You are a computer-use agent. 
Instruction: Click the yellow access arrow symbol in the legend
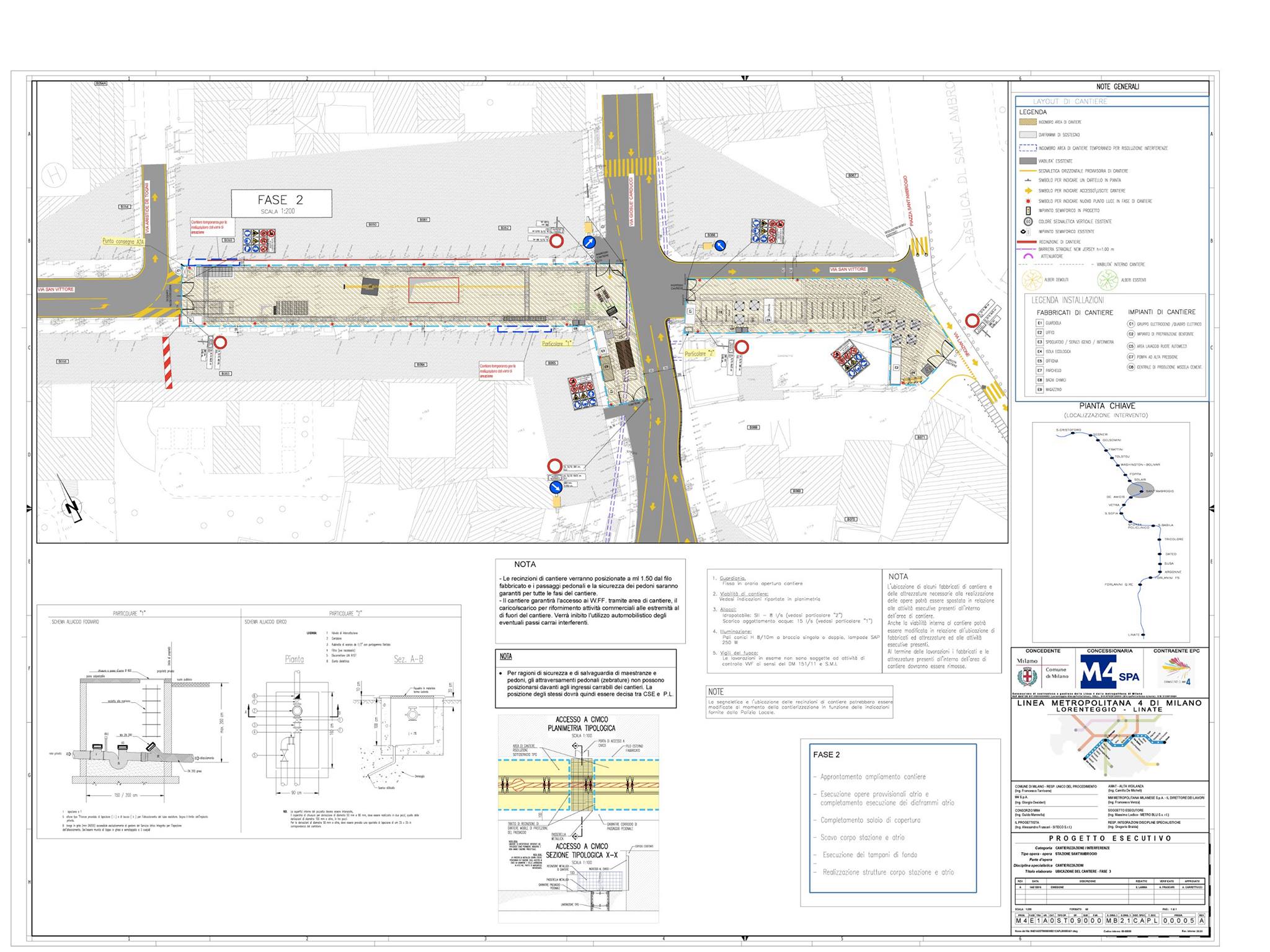coord(1028,191)
